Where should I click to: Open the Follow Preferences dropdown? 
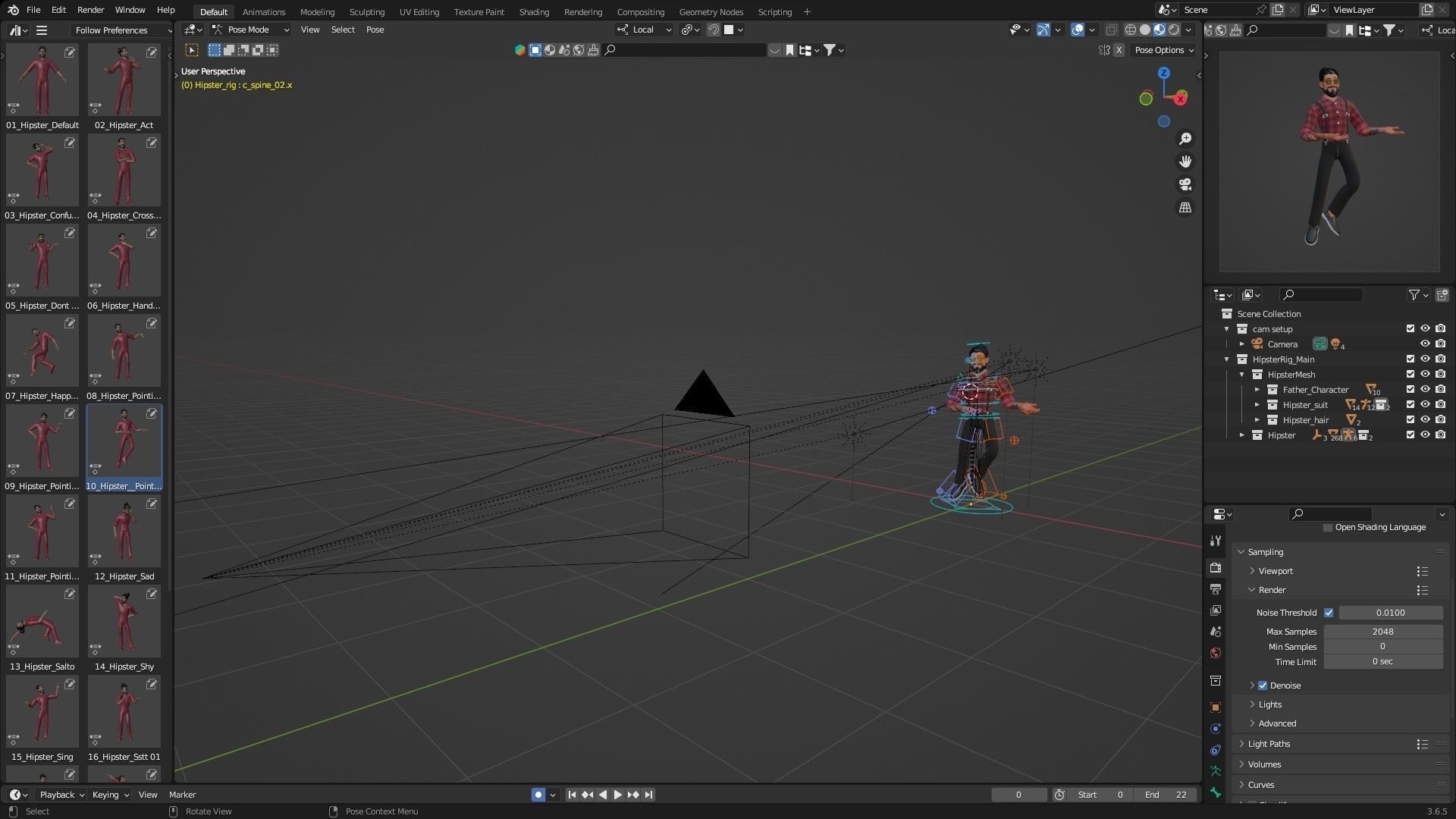coord(121,30)
